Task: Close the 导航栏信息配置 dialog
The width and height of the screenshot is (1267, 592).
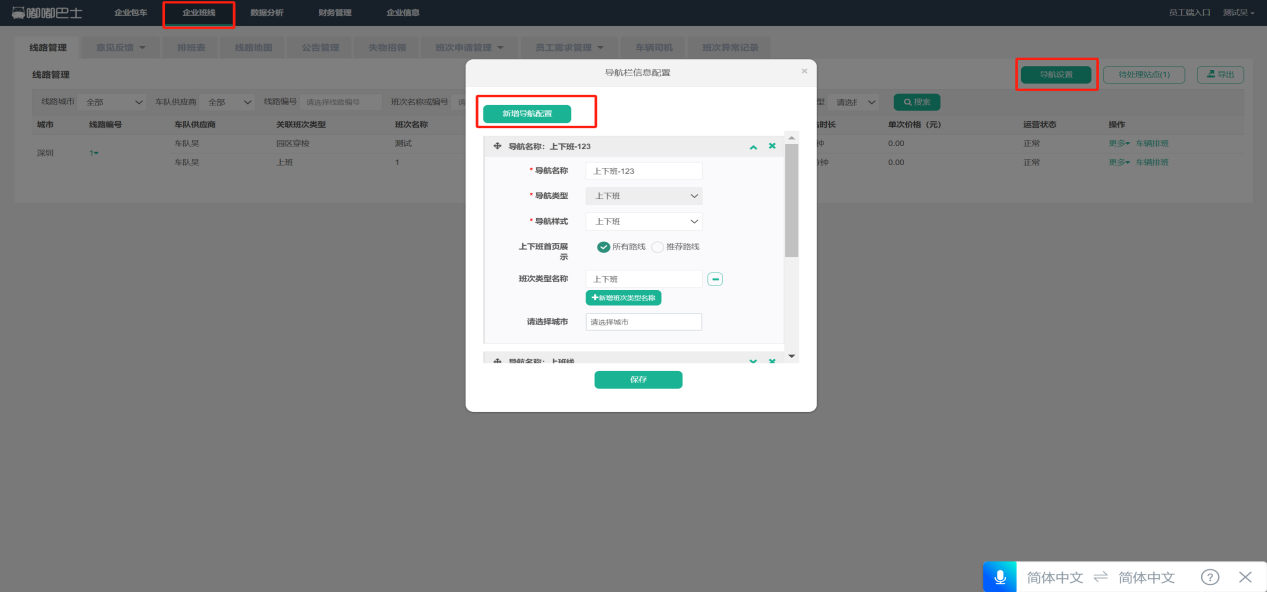Action: click(804, 71)
